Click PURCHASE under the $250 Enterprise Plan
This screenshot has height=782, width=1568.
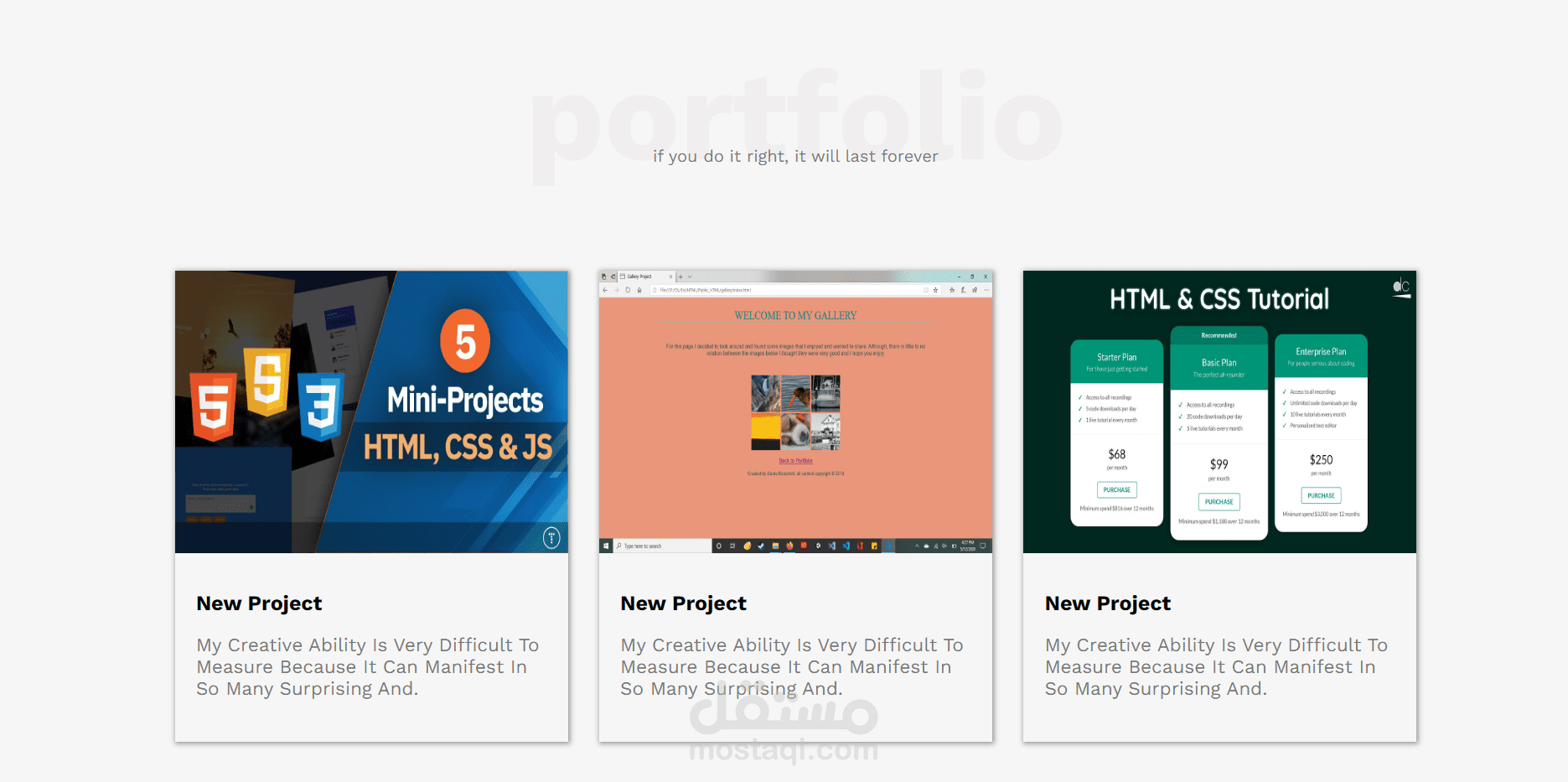tap(1321, 495)
